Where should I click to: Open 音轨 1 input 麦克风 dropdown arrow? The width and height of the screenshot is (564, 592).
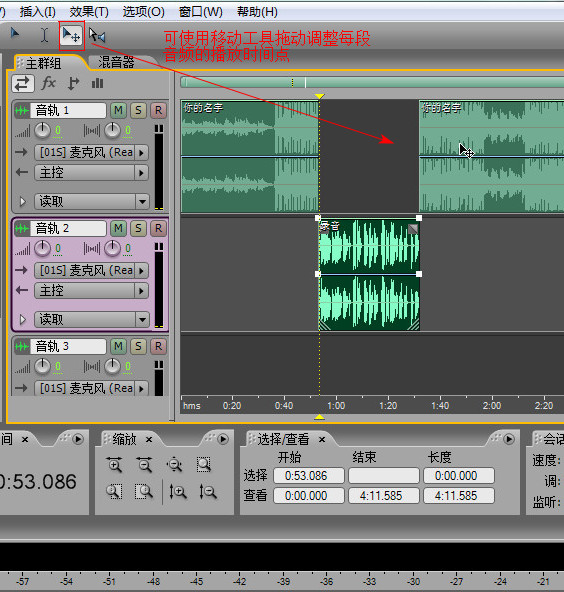(142, 153)
